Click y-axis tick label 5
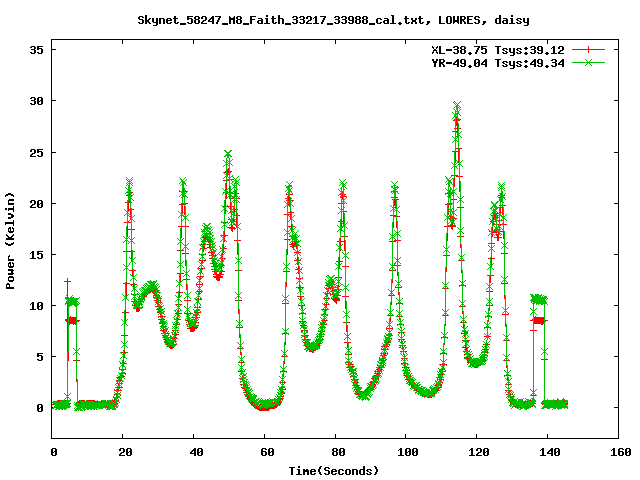The width and height of the screenshot is (640, 480). coord(40,357)
